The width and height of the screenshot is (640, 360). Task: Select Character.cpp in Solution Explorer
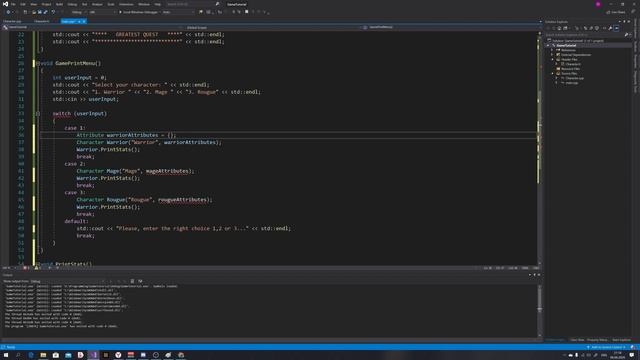coord(575,78)
